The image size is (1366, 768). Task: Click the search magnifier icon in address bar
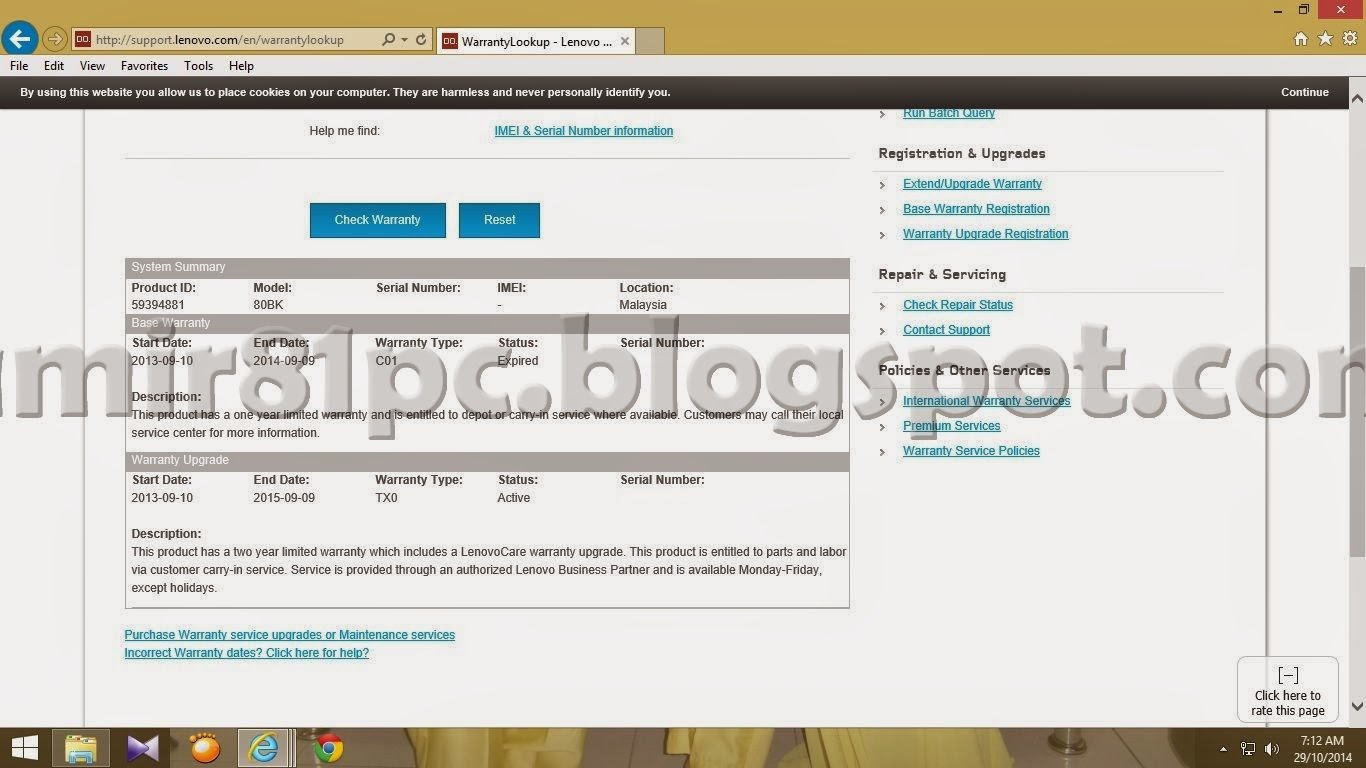click(x=389, y=40)
